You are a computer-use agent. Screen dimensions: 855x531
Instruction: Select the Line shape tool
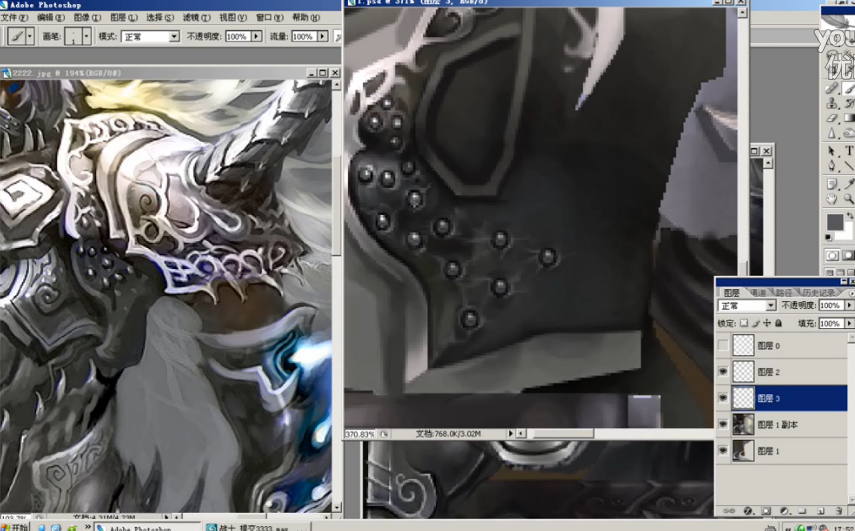pyautogui.click(x=848, y=165)
